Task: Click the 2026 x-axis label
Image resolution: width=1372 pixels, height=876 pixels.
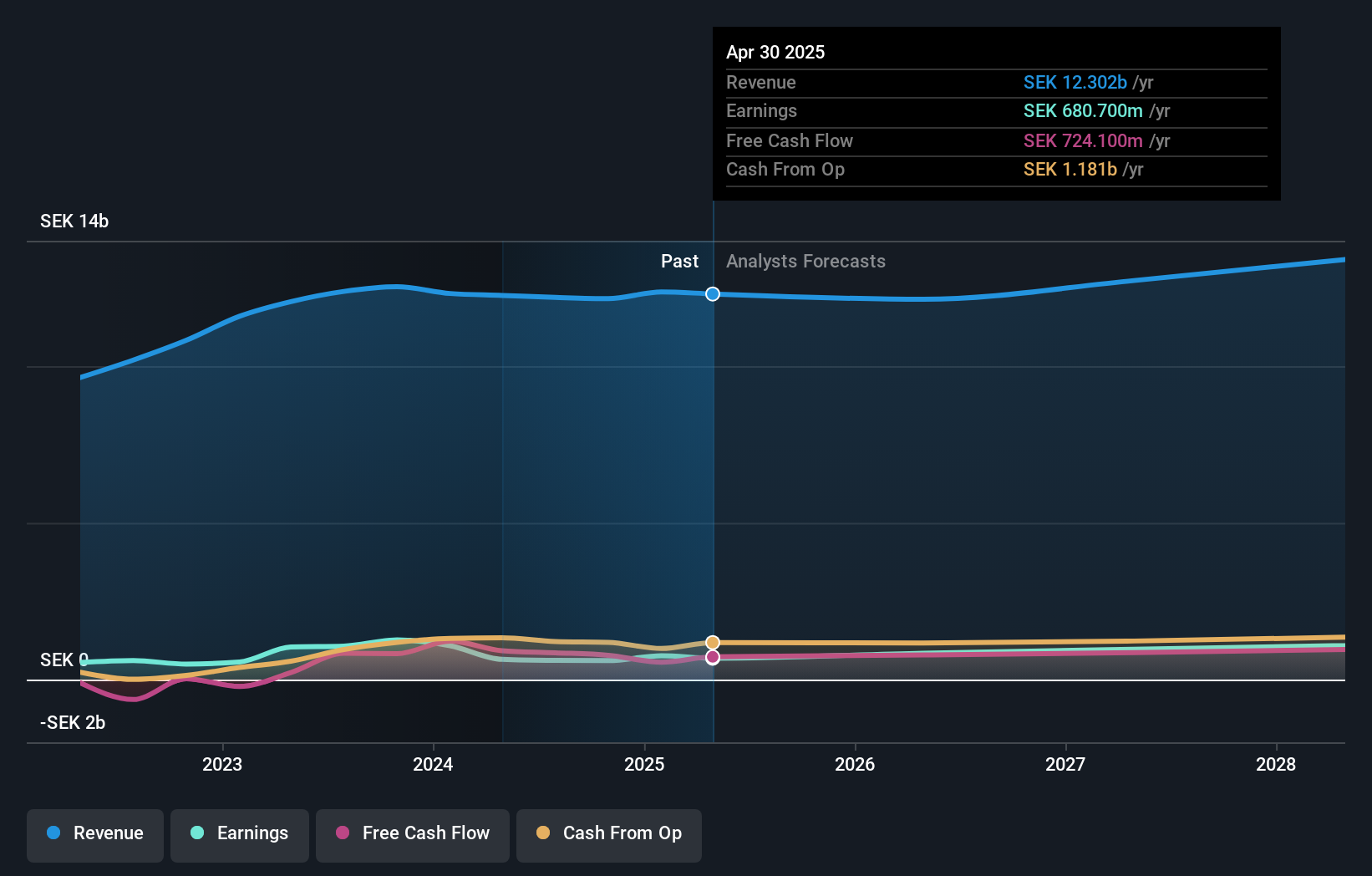Action: click(x=855, y=764)
